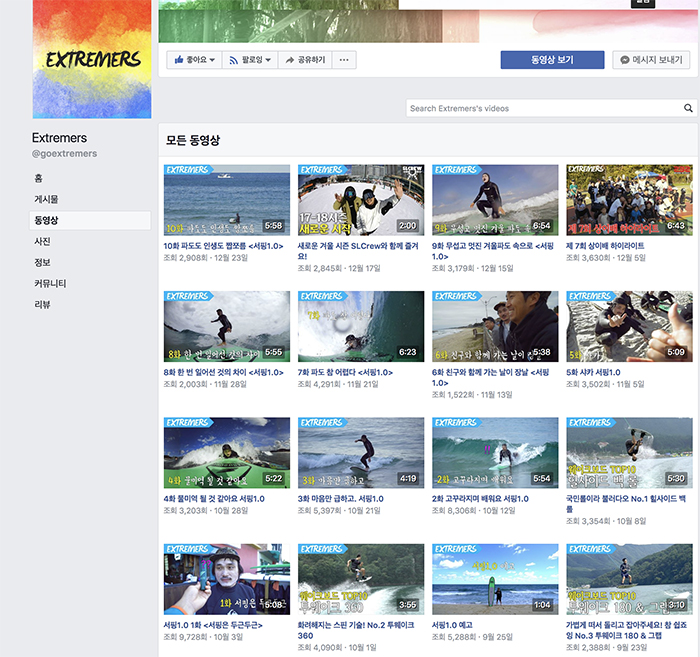Open the 리뷰 sidebar page
The width and height of the screenshot is (700, 657).
point(42,304)
